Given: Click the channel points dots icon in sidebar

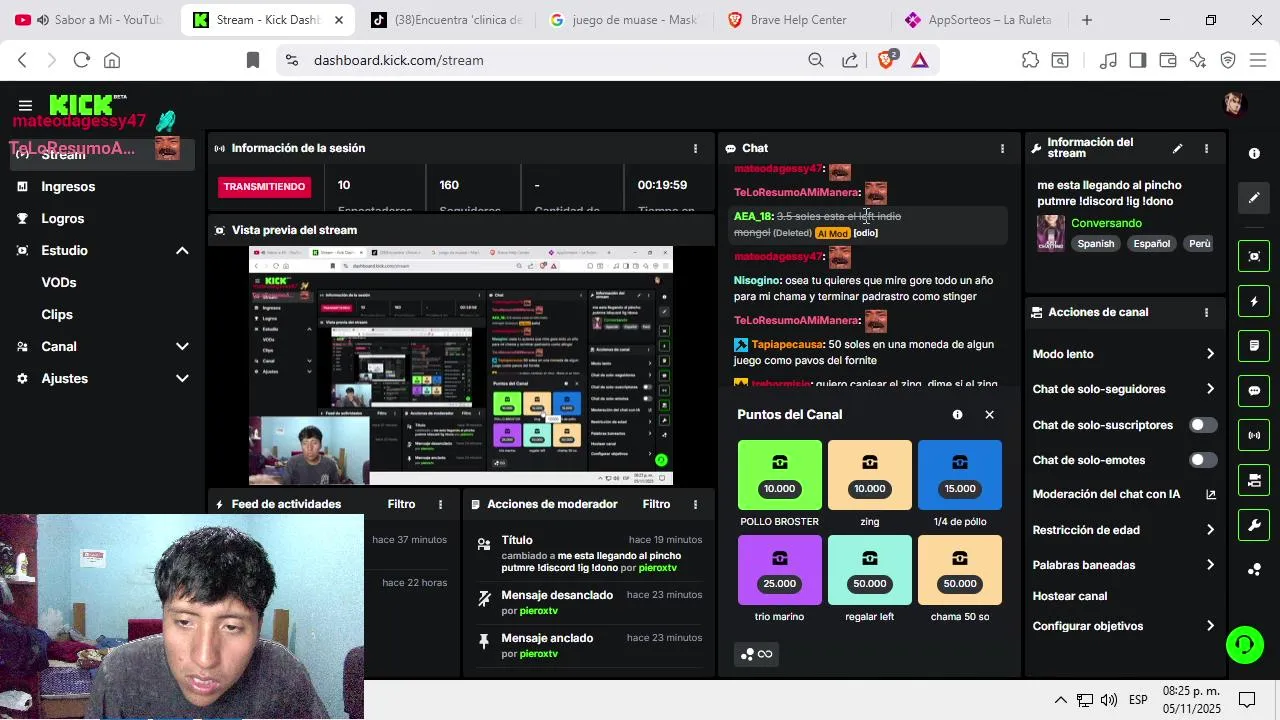Looking at the screenshot, I should pyautogui.click(x=1254, y=570).
